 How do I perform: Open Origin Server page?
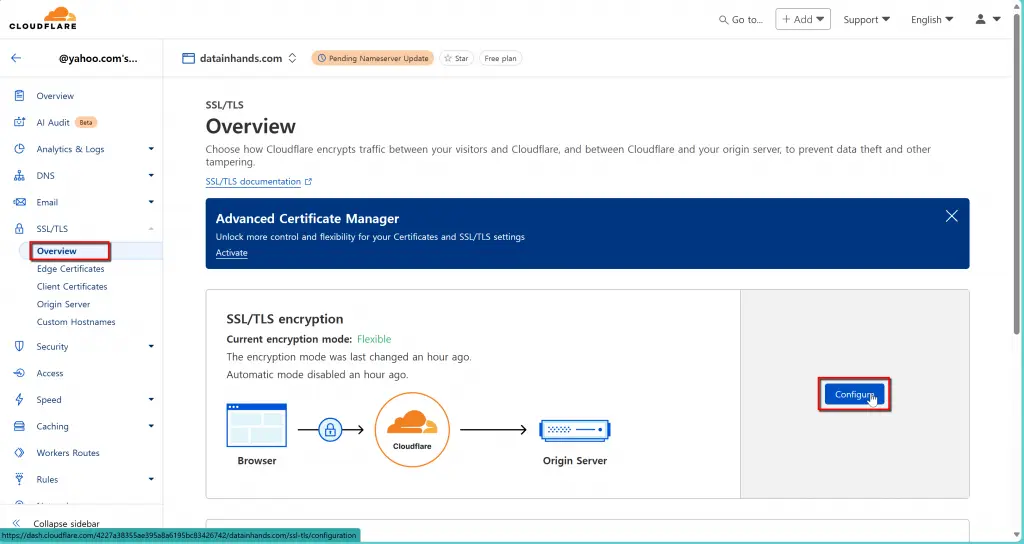63,304
